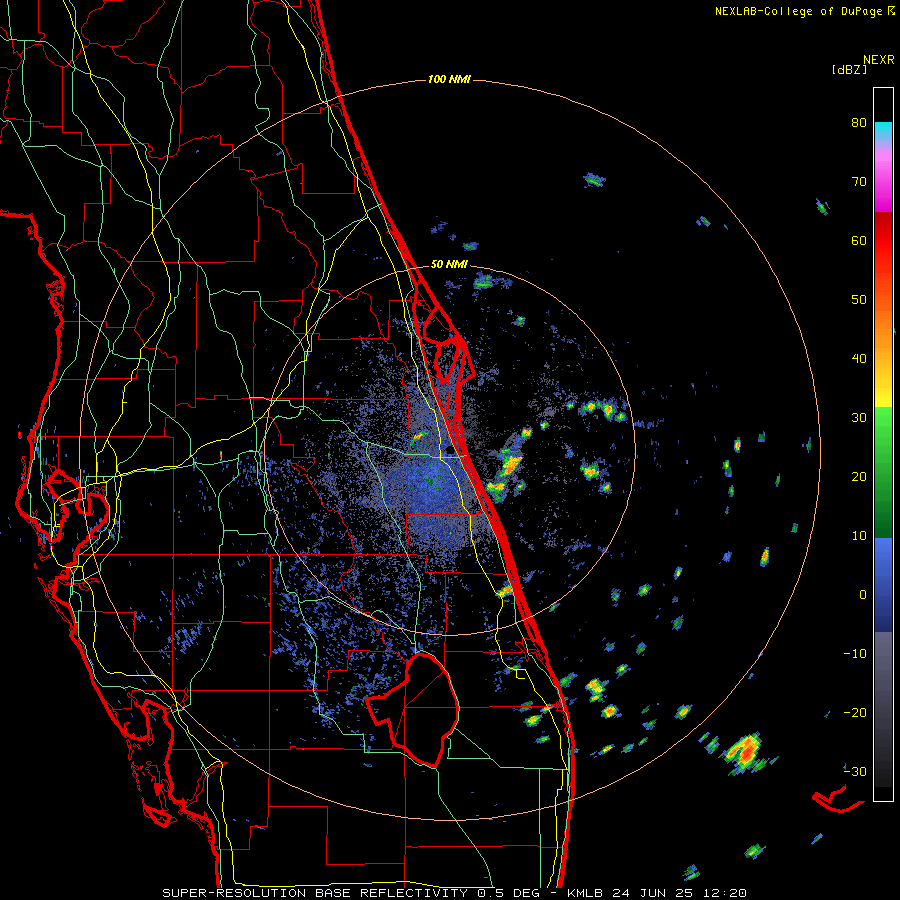Click the 50 NMI range ring label
This screenshot has width=900, height=900.
pos(449,265)
